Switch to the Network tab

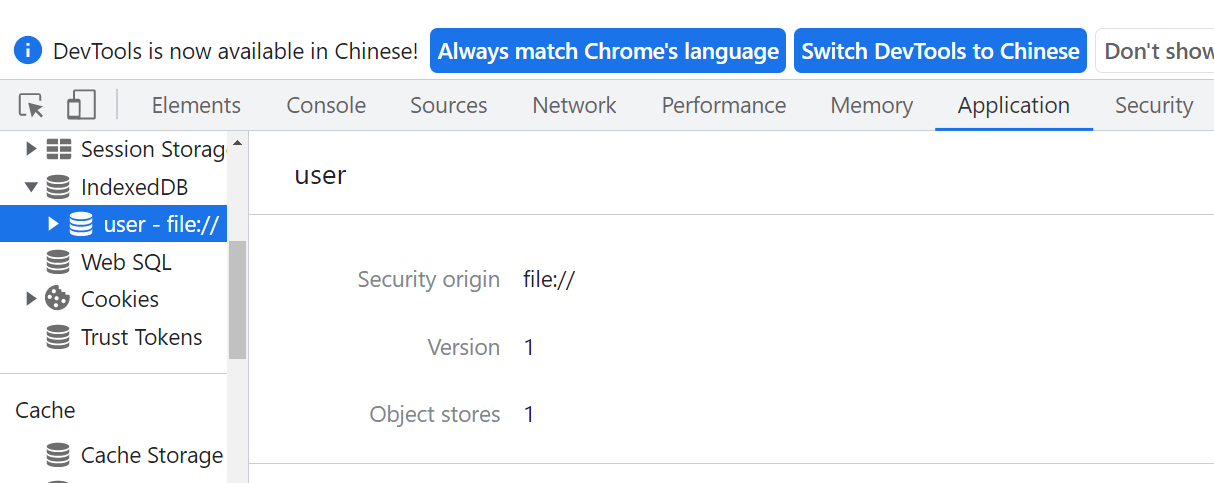tap(574, 105)
